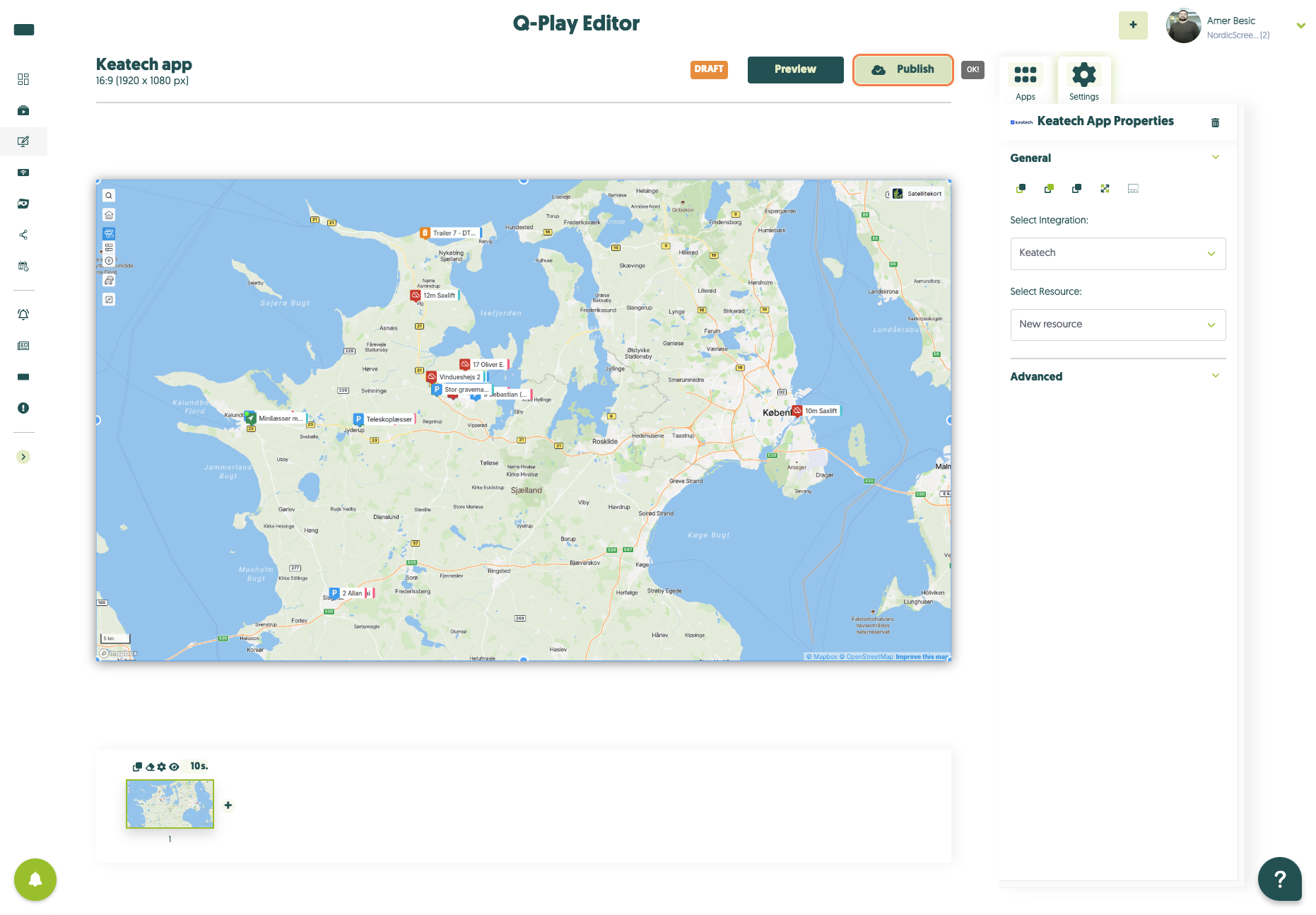Open the calendar schedule sidebar icon

point(23,267)
